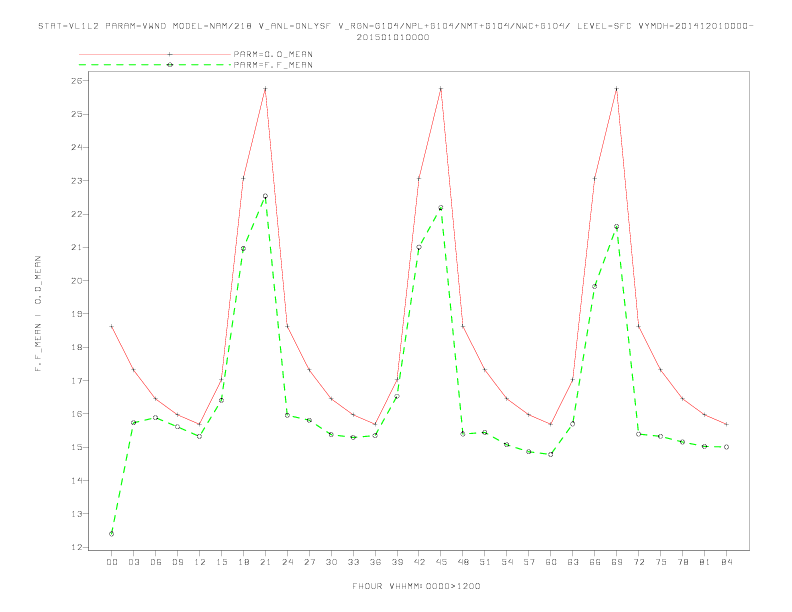This screenshot has height=612, width=792.
Task: Click x-axis forecast hour label 84
Action: tap(726, 562)
